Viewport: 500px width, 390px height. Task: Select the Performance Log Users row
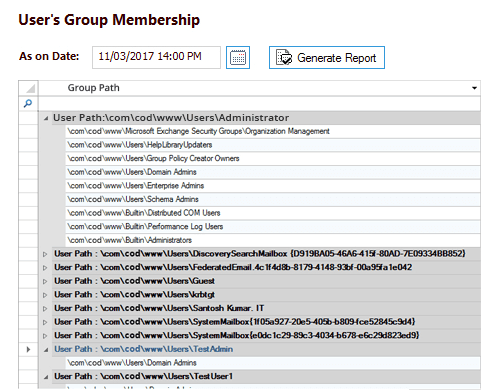point(273,227)
